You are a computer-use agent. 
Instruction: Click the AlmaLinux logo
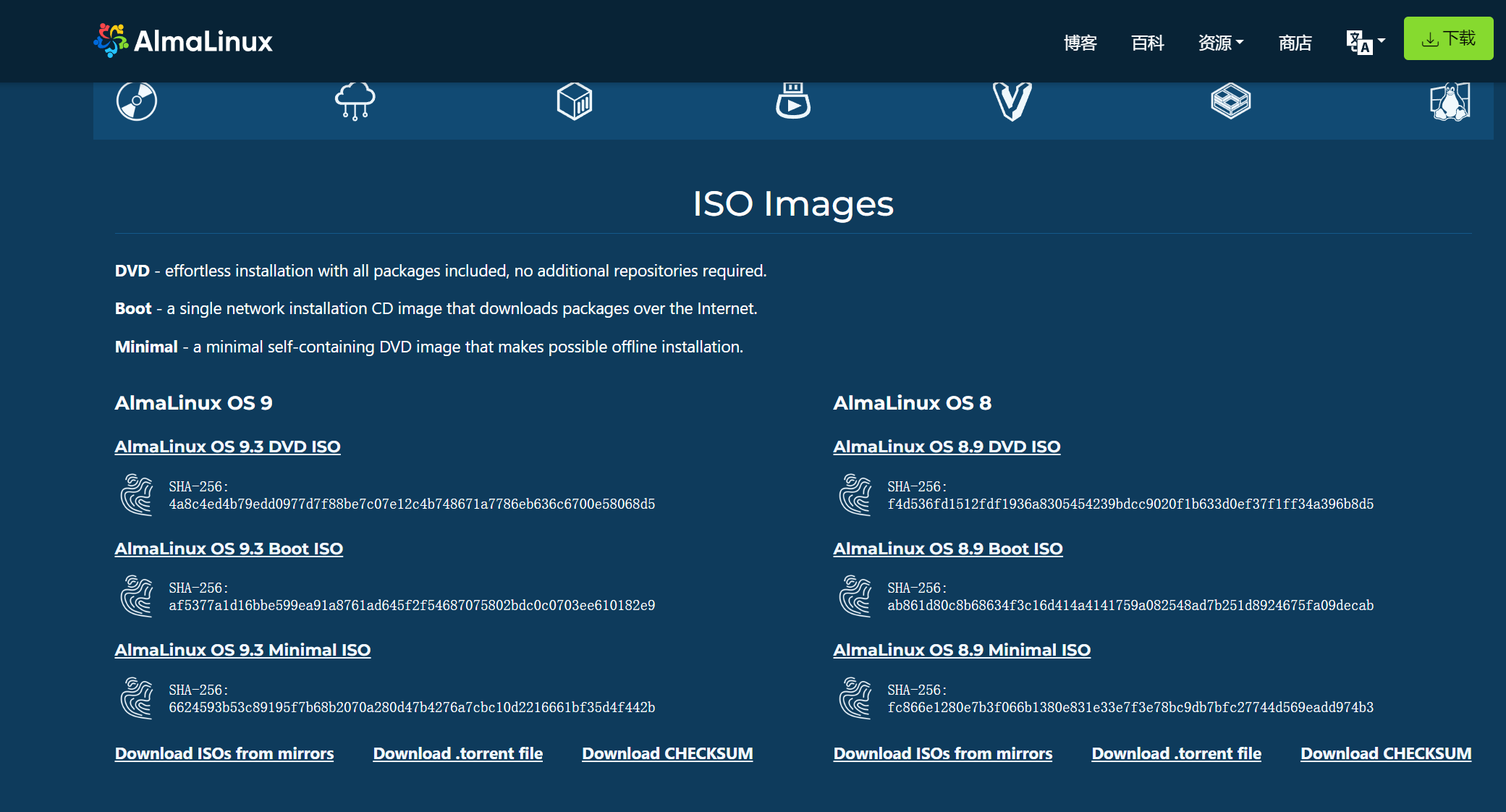click(183, 41)
